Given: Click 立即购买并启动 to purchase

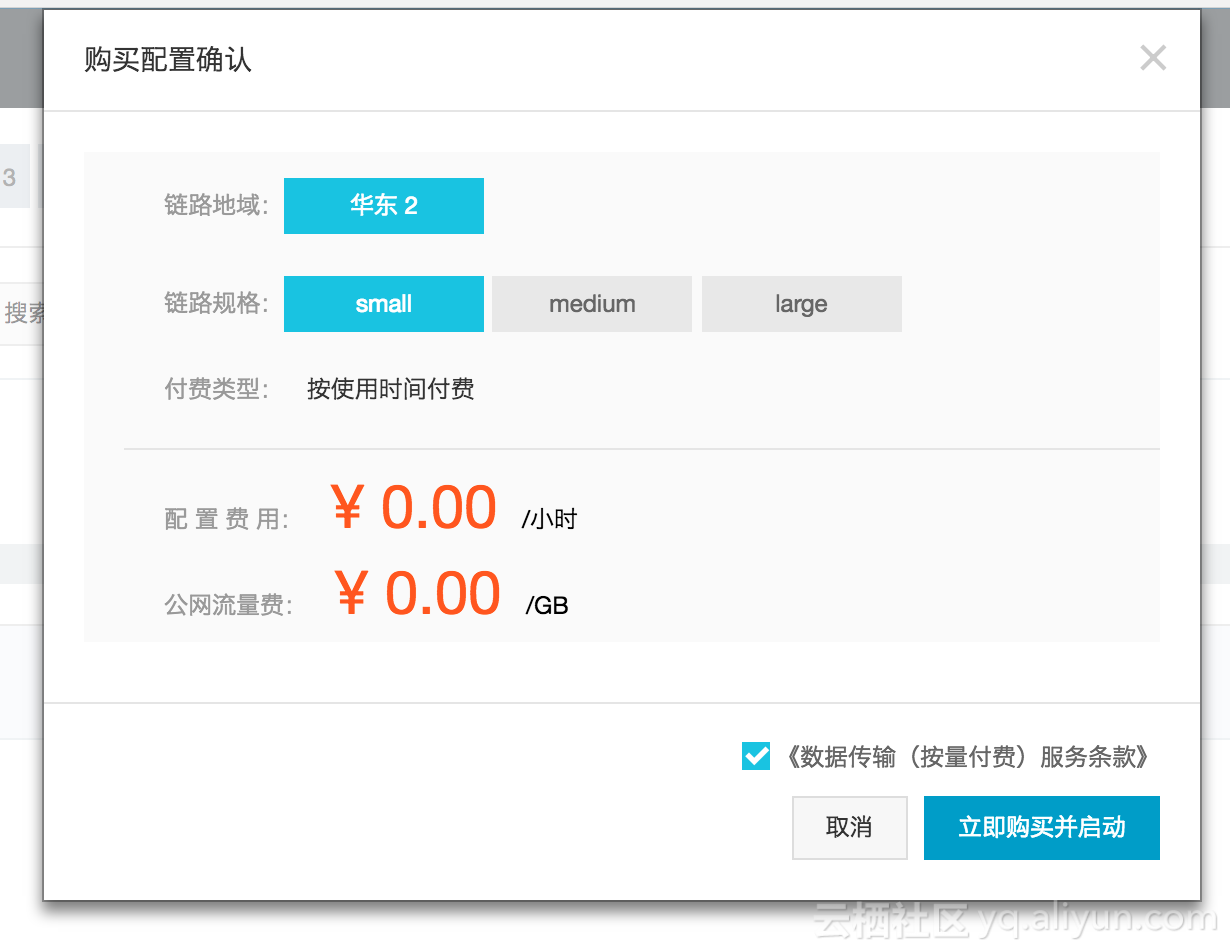Looking at the screenshot, I should pos(1042,828).
